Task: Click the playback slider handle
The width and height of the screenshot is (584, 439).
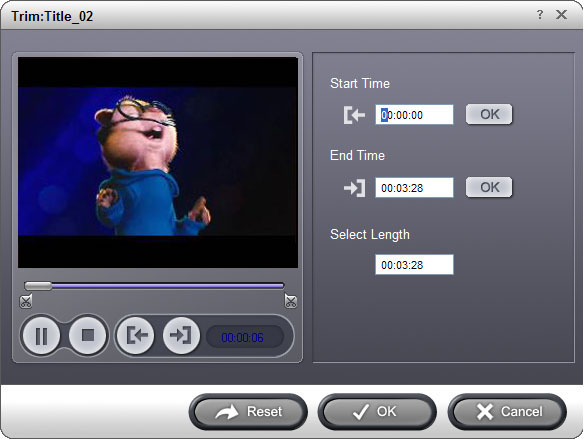Action: point(38,286)
